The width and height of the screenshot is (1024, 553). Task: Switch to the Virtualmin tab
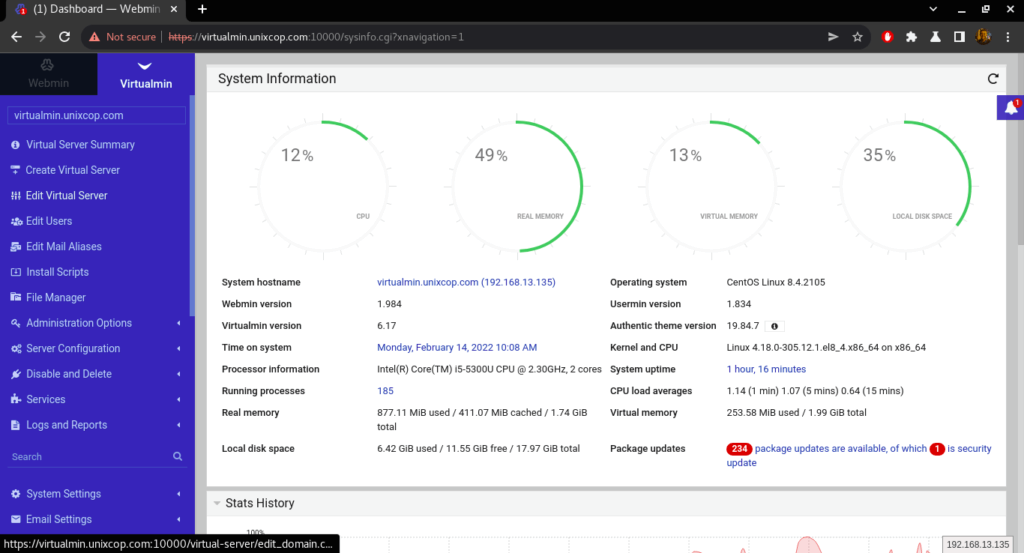[146, 74]
